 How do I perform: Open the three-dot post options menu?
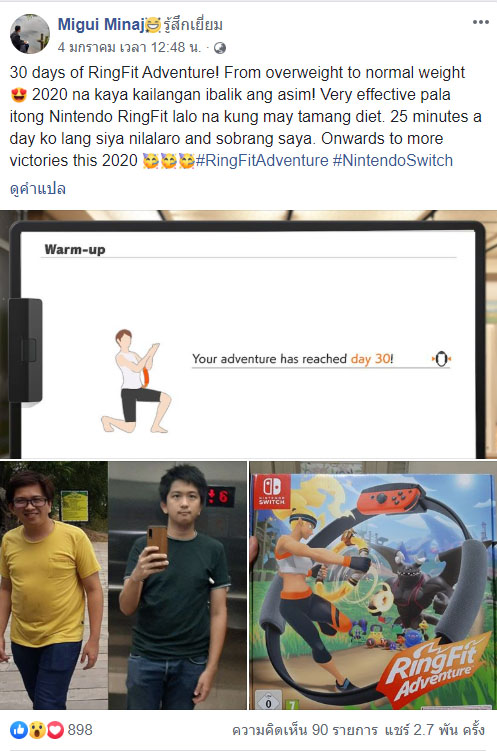coord(480,23)
